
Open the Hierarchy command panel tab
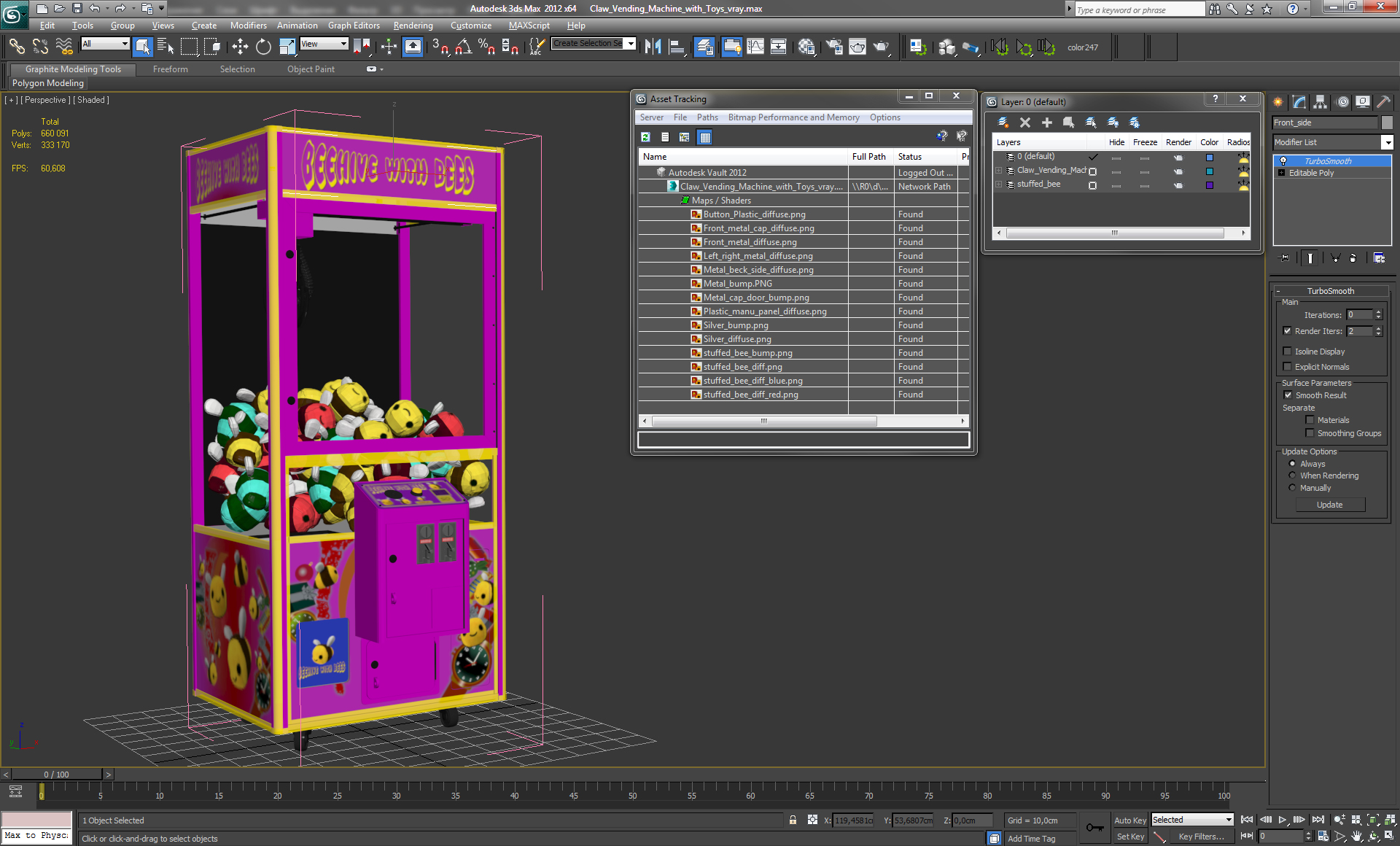click(1321, 102)
